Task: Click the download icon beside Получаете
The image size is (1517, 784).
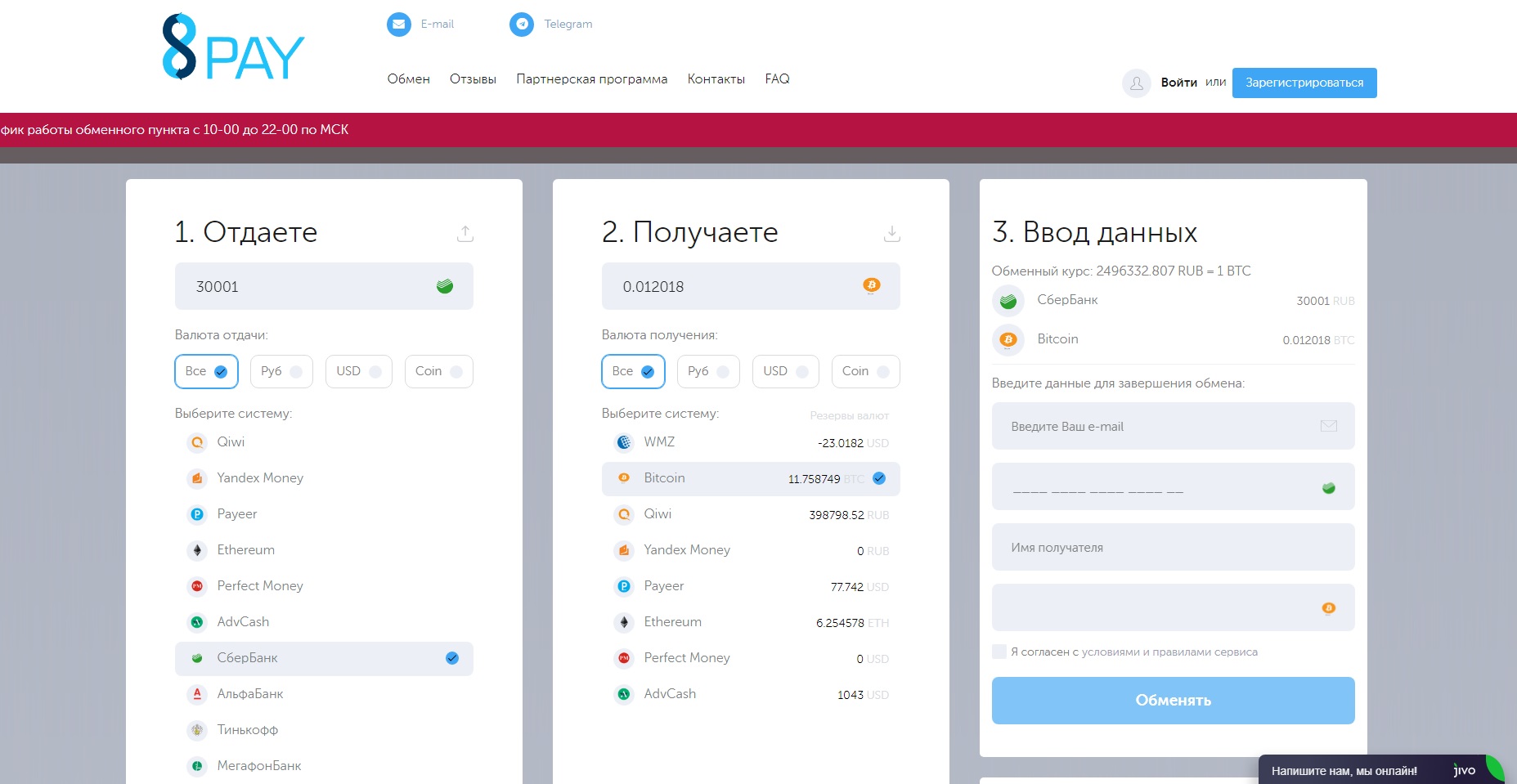Action: pyautogui.click(x=892, y=234)
